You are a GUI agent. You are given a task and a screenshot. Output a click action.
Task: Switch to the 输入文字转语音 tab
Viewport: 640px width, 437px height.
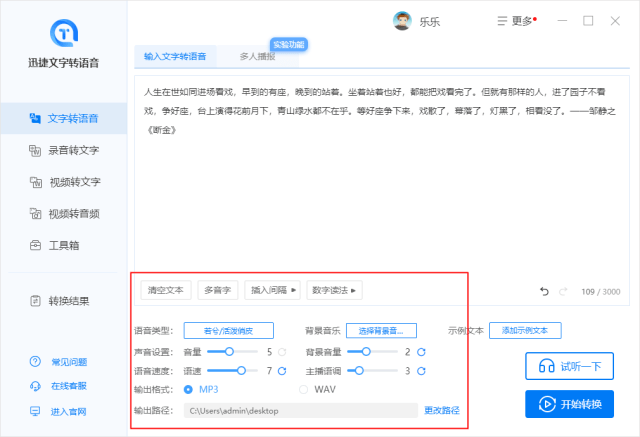[175, 56]
